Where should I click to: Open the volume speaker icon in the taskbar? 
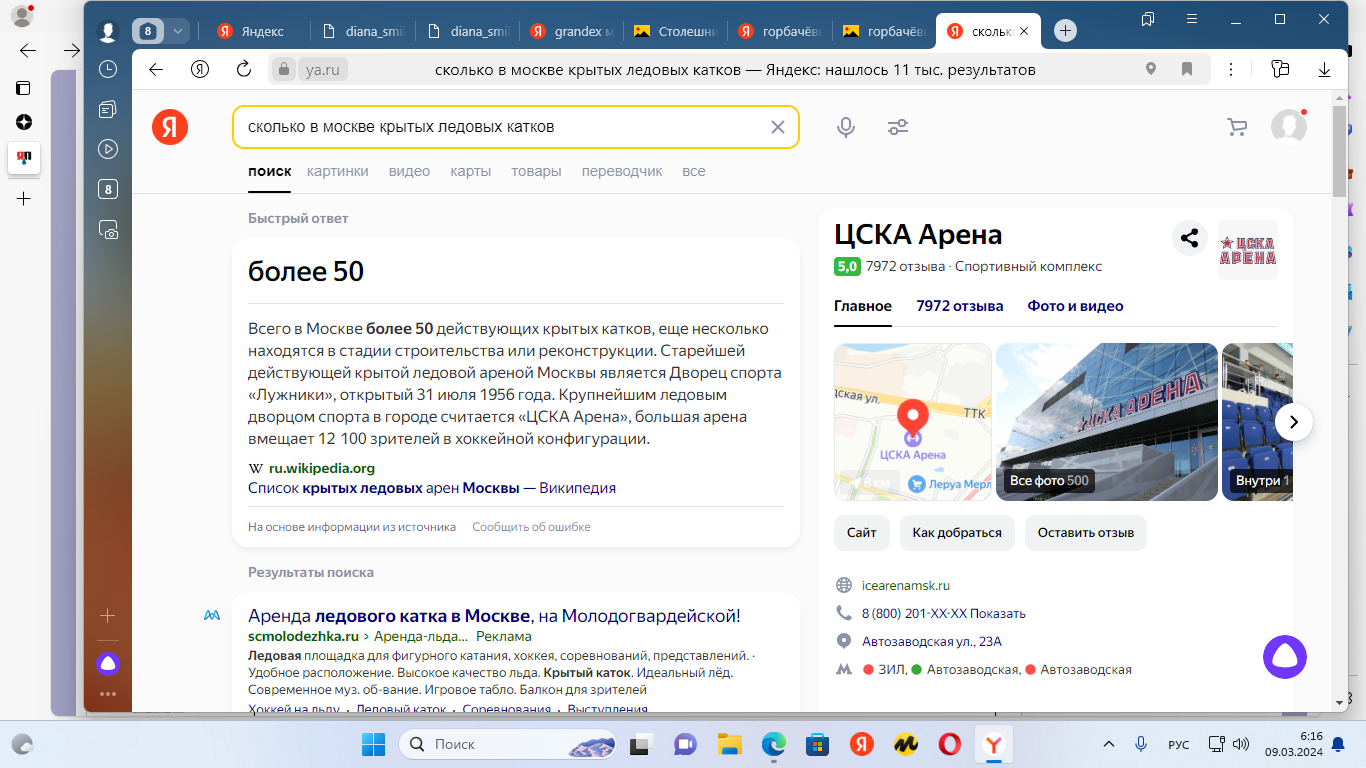(x=1241, y=744)
